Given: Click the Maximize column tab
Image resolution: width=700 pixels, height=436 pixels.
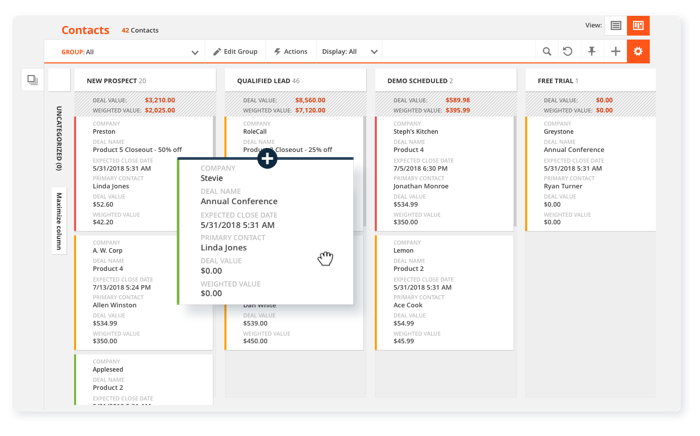Looking at the screenshot, I should pyautogui.click(x=59, y=221).
